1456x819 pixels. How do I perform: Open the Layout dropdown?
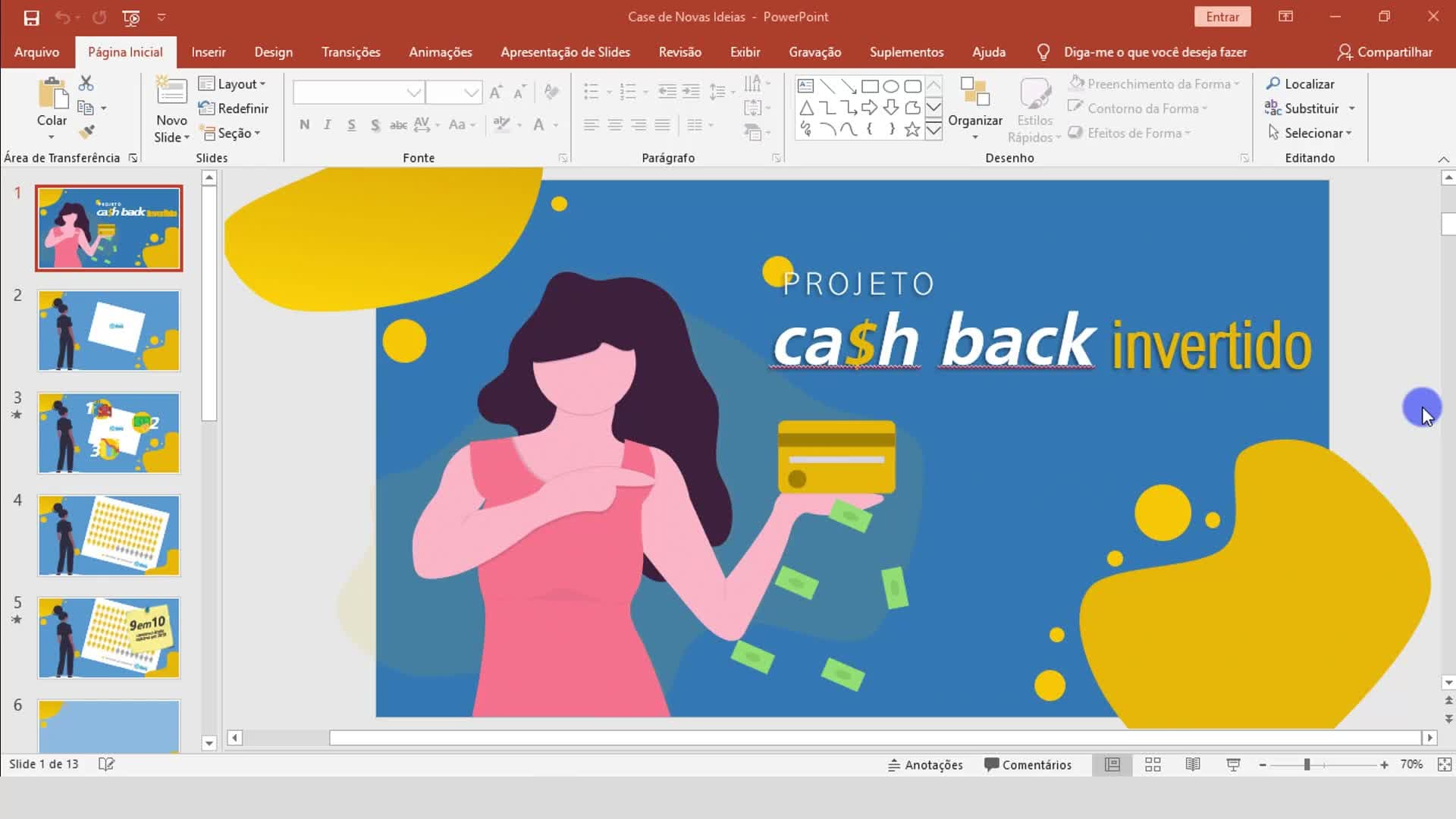[x=232, y=84]
